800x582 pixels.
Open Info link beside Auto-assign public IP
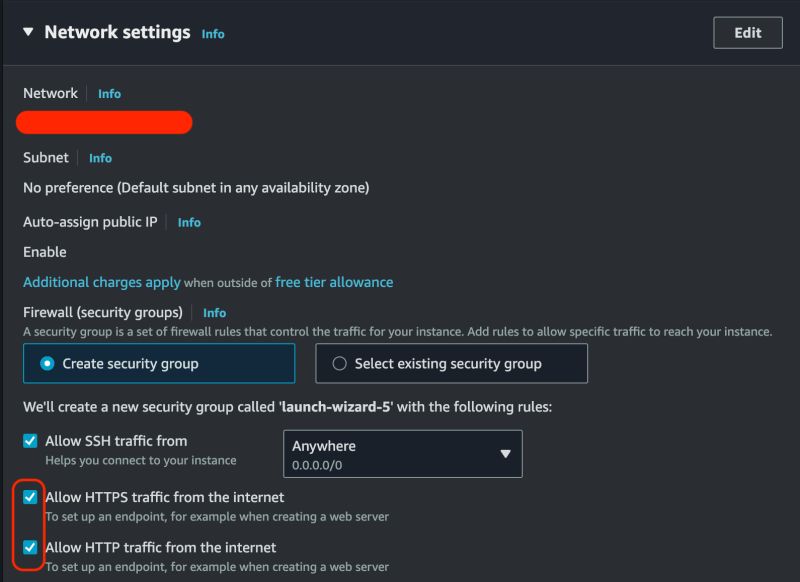pos(189,222)
